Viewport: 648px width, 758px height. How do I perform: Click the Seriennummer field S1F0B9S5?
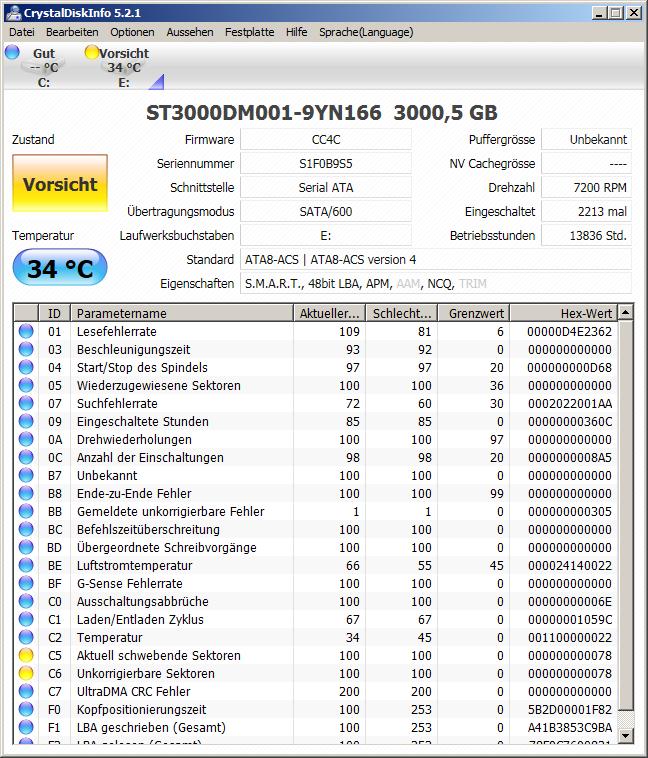pos(326,163)
